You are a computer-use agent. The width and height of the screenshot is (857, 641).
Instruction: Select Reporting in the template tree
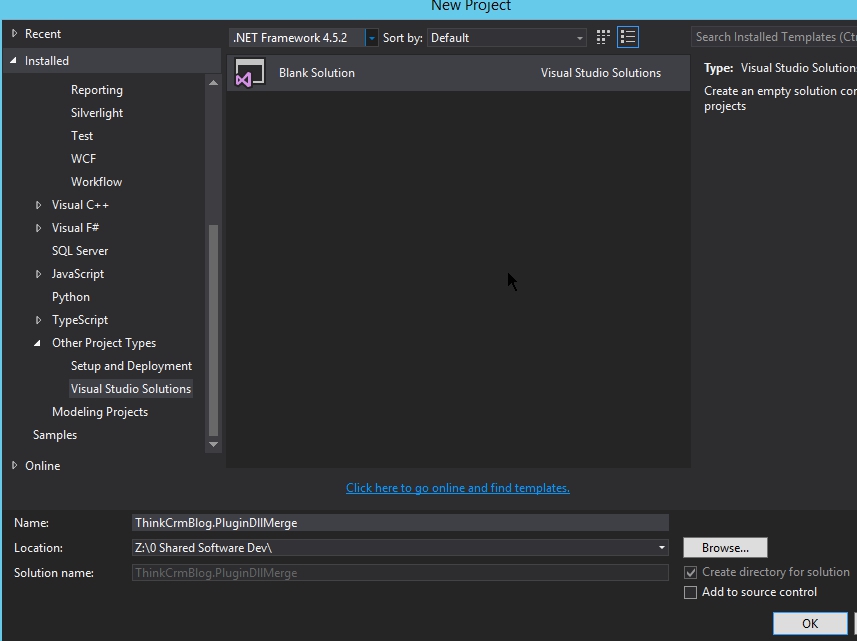click(x=97, y=90)
